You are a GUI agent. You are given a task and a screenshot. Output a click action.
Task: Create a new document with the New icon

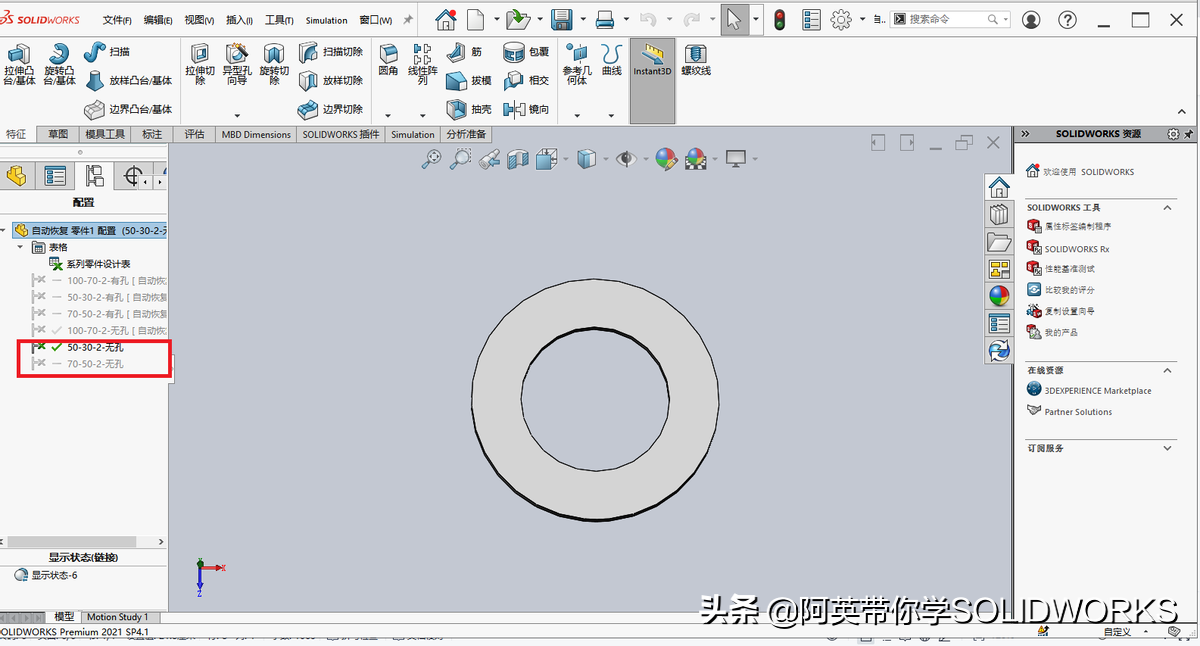(x=476, y=19)
